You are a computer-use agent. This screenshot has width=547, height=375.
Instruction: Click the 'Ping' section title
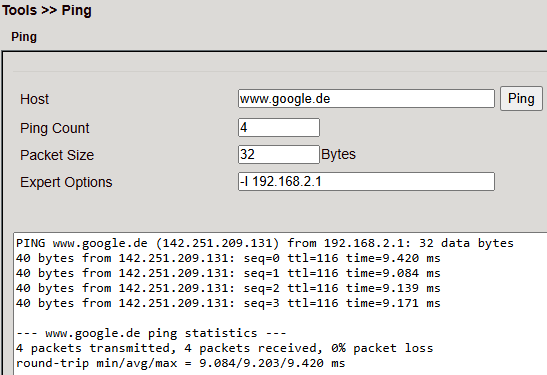24,37
